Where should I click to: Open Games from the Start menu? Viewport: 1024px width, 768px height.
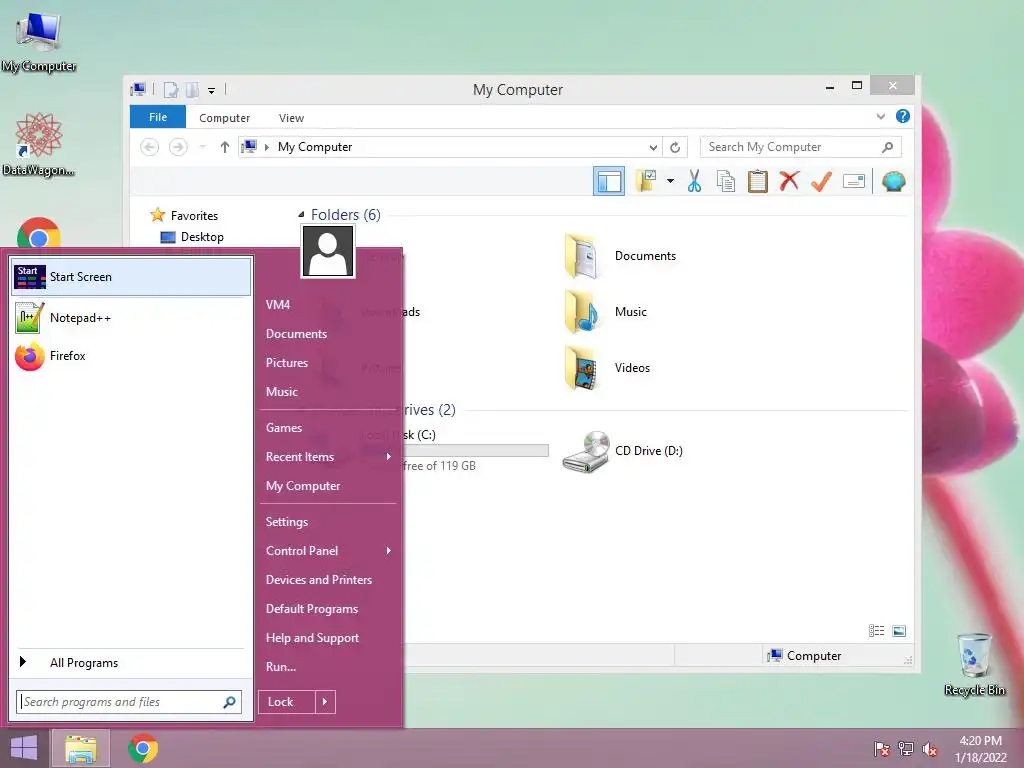click(x=284, y=428)
